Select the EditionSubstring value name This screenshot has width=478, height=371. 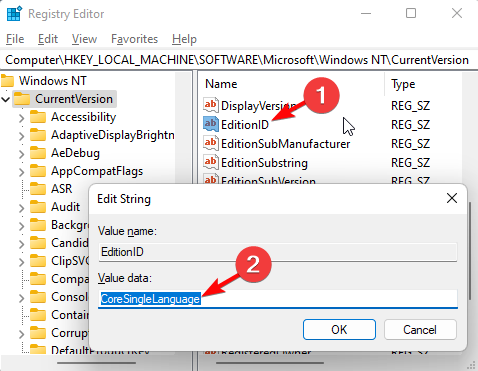(x=264, y=163)
